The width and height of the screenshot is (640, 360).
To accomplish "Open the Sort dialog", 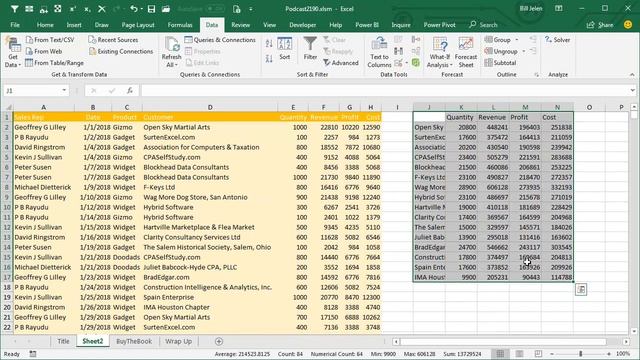I will (284, 49).
